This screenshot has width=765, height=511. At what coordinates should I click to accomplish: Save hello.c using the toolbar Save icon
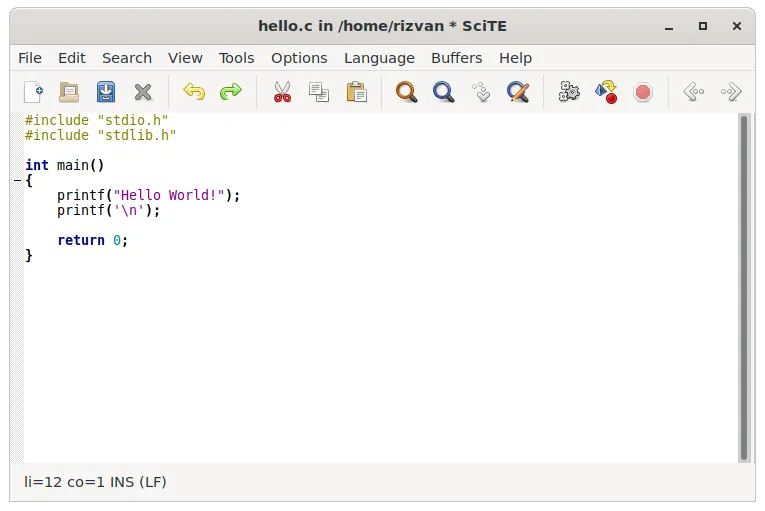click(106, 92)
